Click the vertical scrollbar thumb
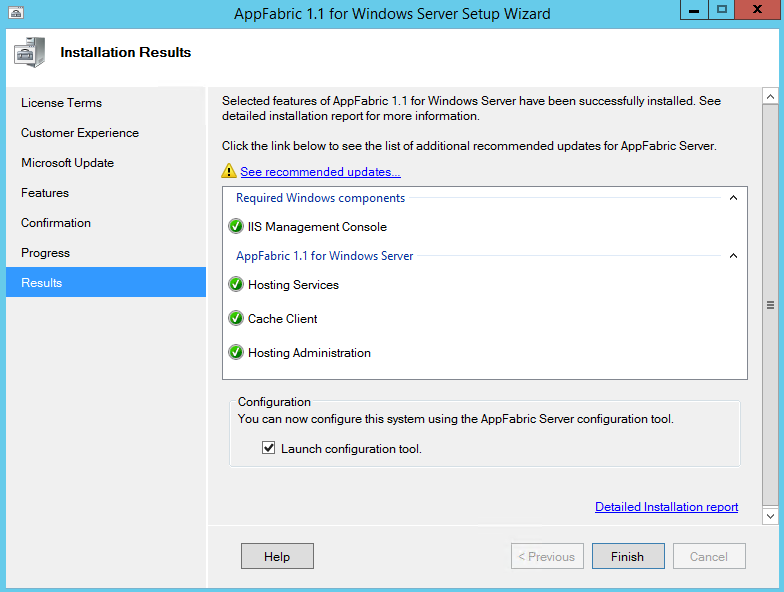Screen dimensions: 784x592 770,306
